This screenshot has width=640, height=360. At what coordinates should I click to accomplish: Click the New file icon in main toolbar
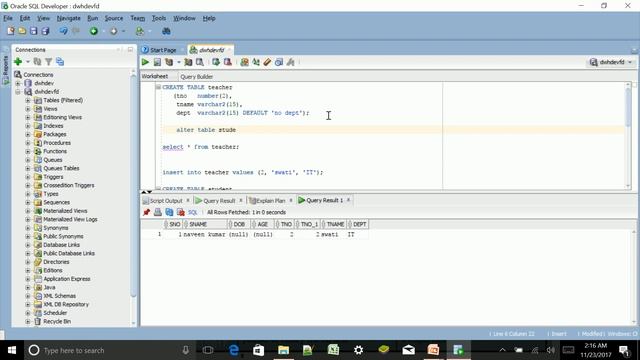[11, 31]
